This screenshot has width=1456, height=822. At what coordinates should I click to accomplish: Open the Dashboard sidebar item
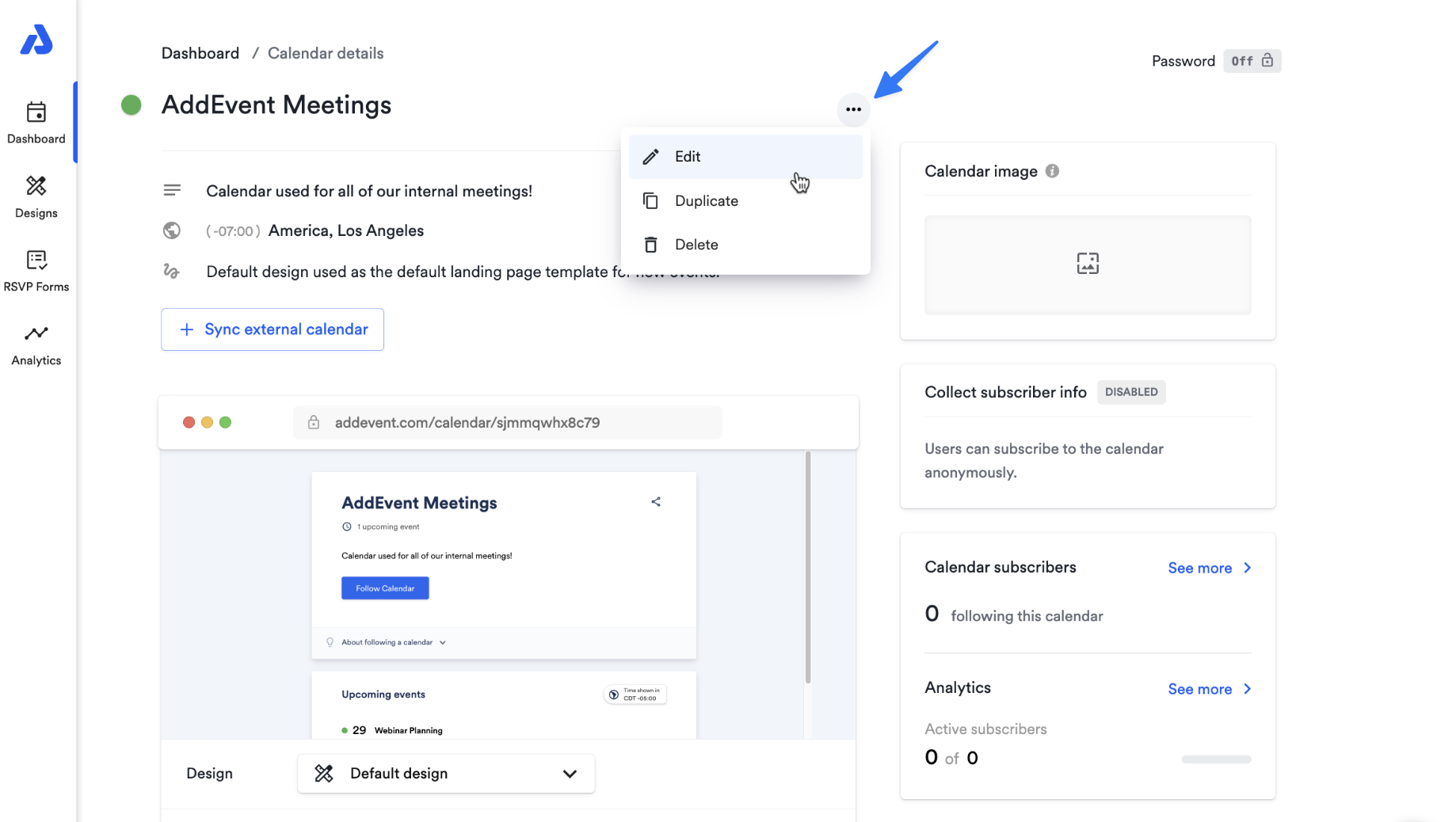[x=36, y=123]
